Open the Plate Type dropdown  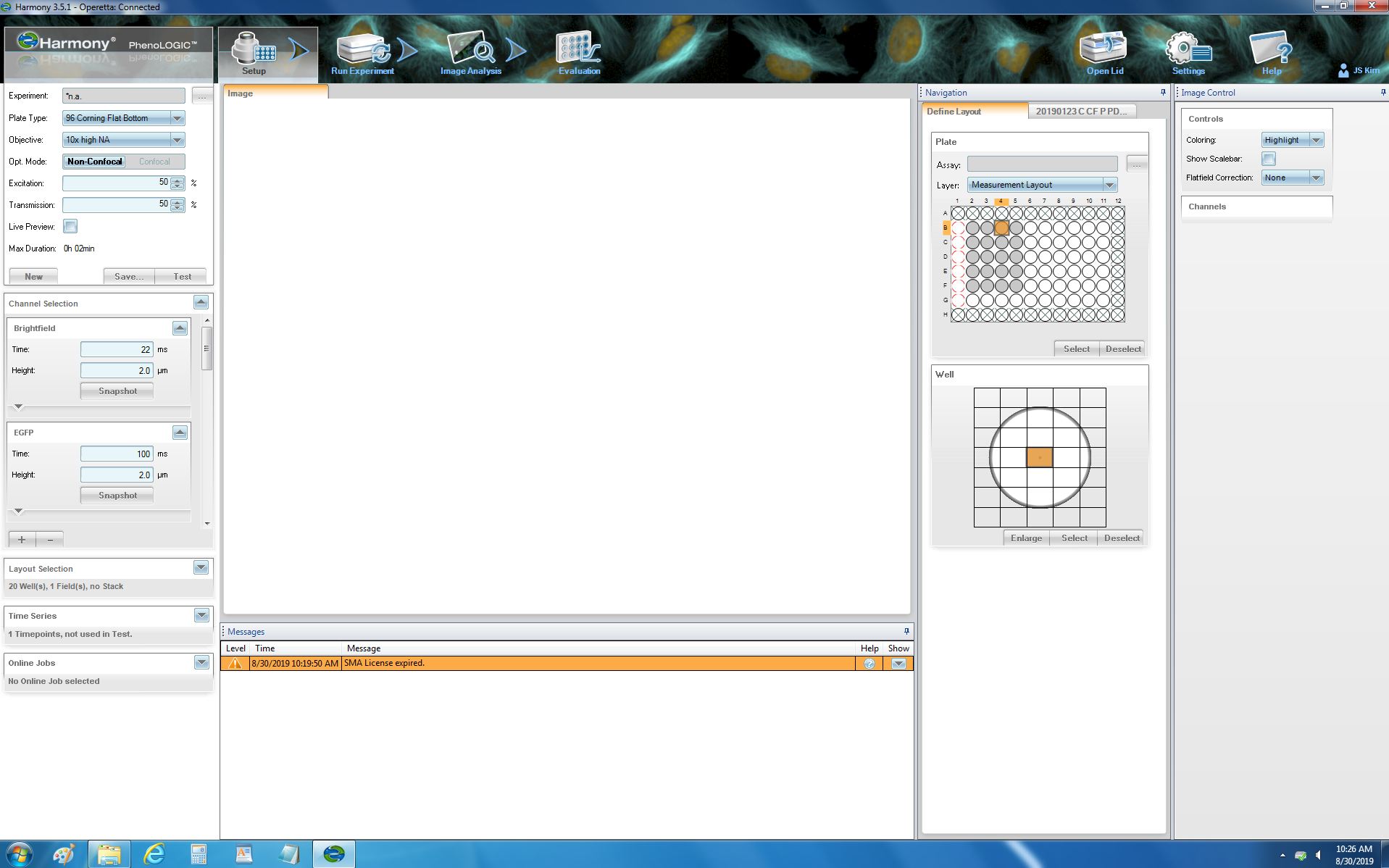[177, 118]
